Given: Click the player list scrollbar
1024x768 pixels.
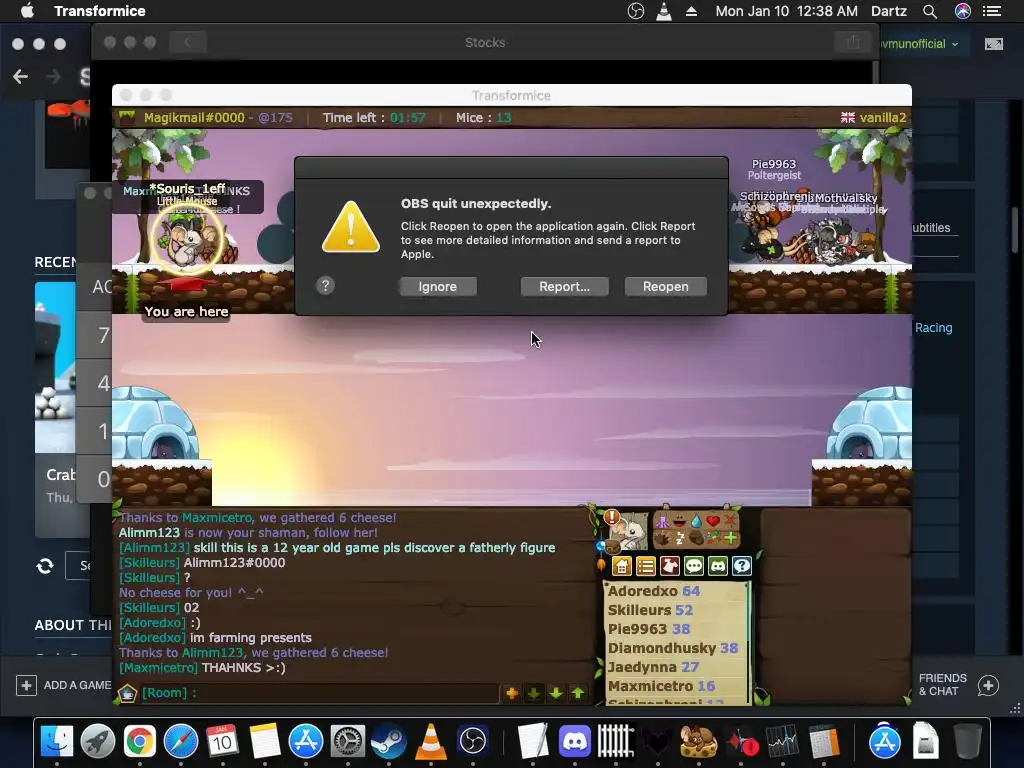Looking at the screenshot, I should pos(749,643).
